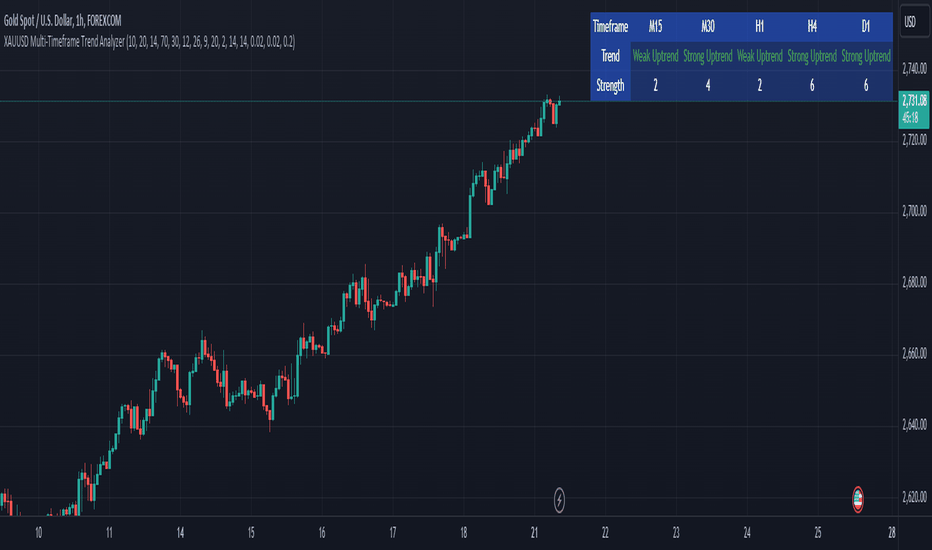Viewport: 932px width, 550px height.
Task: Click the M30 column header
Action: coord(707,27)
